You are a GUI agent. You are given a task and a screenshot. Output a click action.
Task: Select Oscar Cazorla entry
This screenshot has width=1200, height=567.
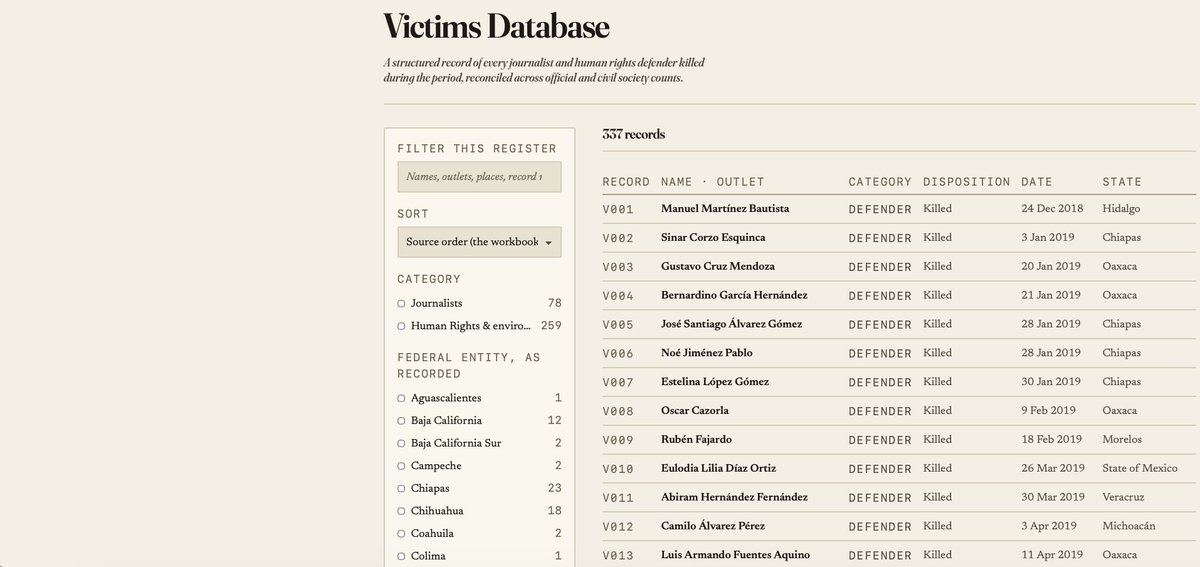pos(695,411)
